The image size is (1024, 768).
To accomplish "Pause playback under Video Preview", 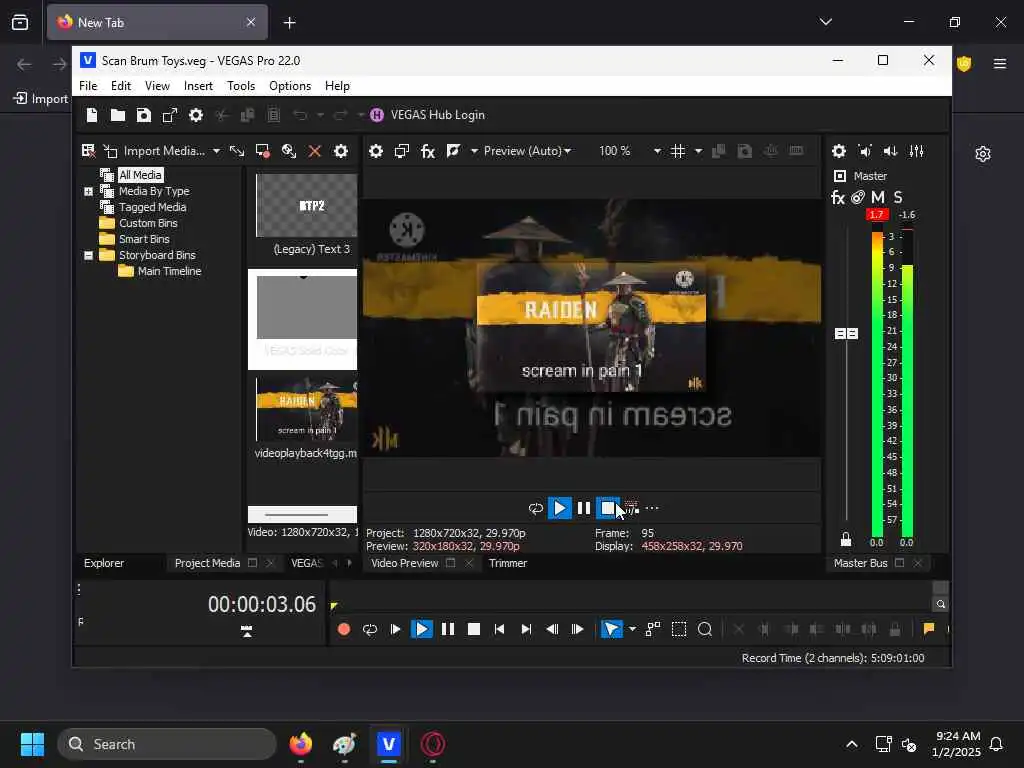I will click(584, 508).
